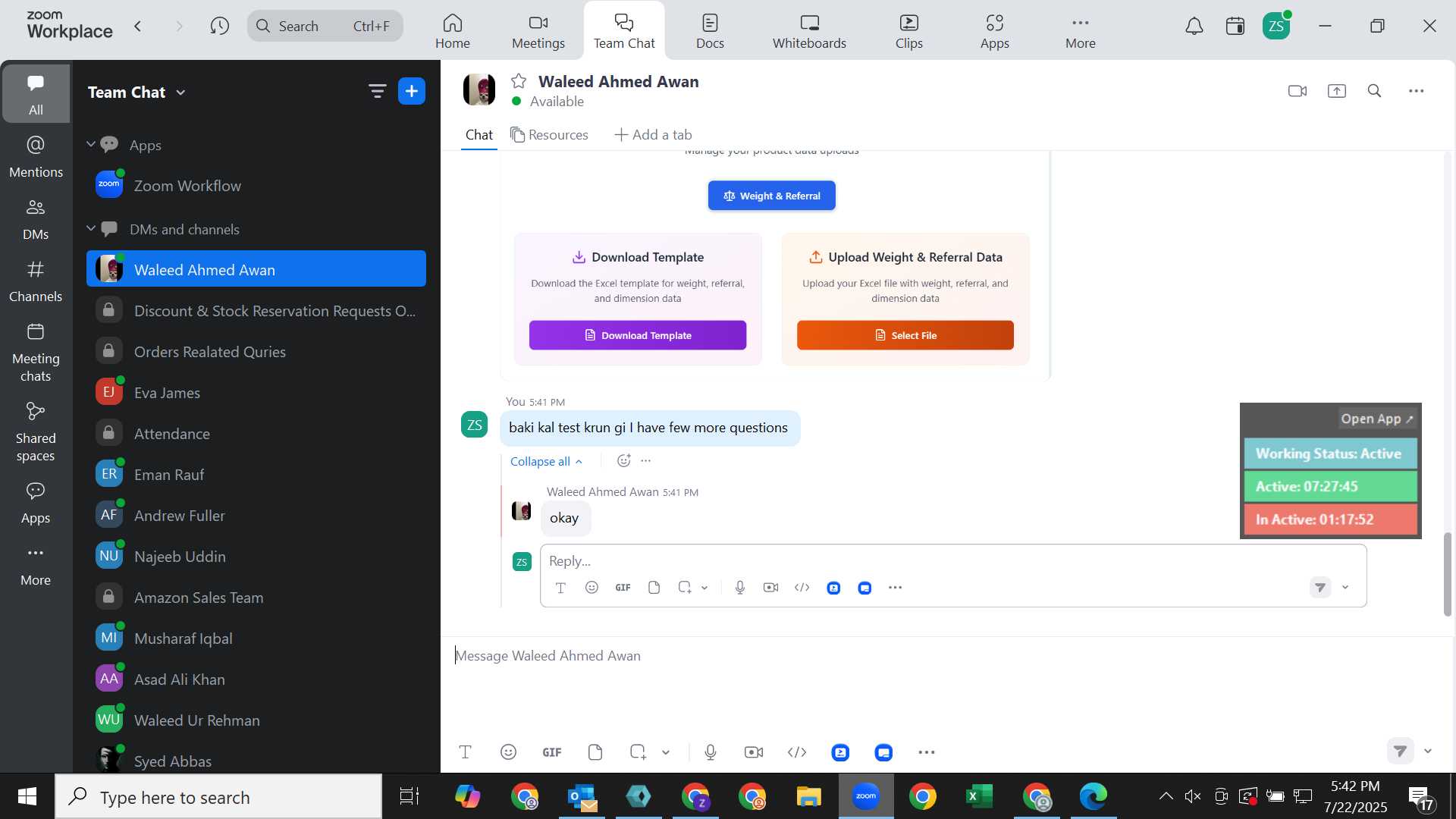Switch to the Home tab
This screenshot has height=819, width=1456.
(453, 31)
